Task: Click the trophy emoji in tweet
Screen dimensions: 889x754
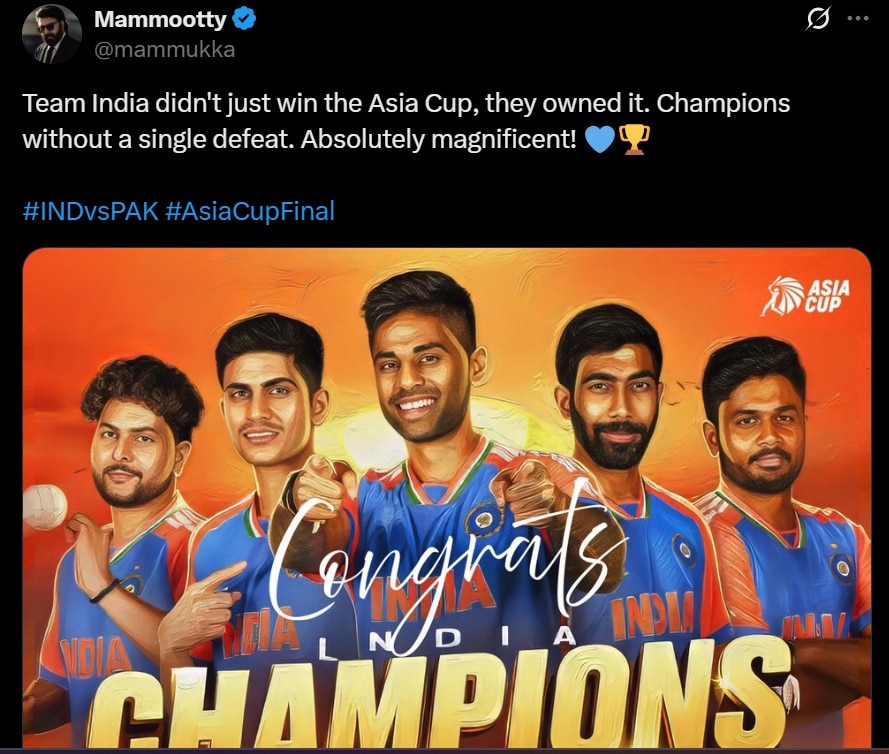Action: point(634,139)
